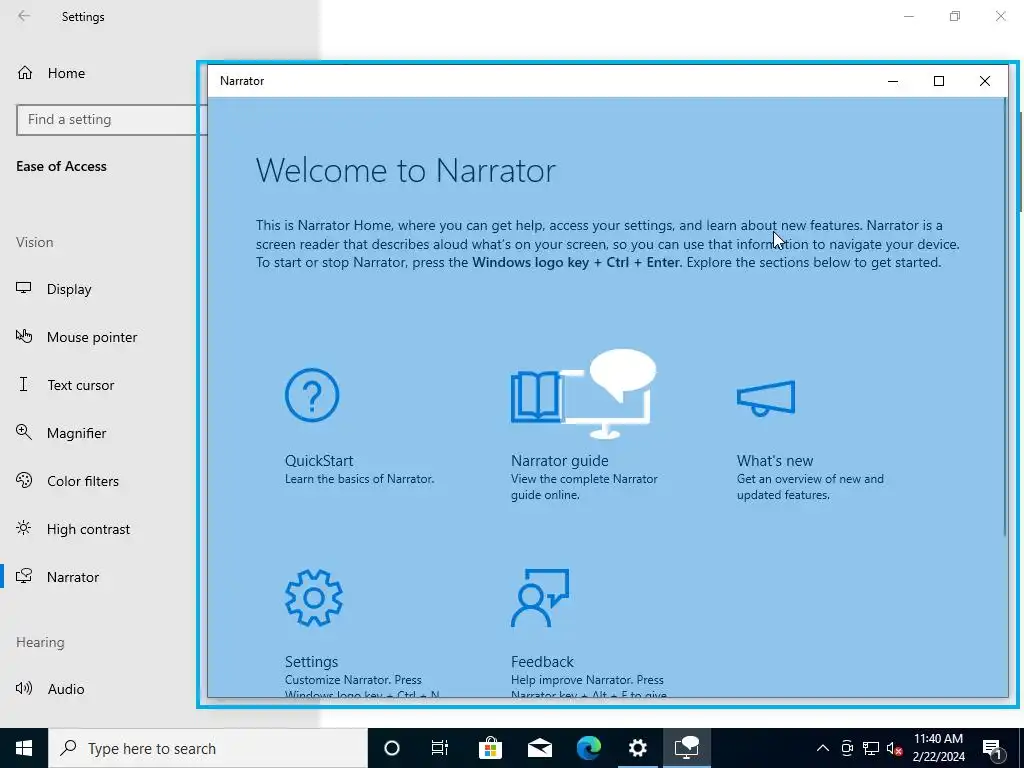The height and width of the screenshot is (768, 1024).
Task: Click the What's new heading
Action: tap(775, 460)
